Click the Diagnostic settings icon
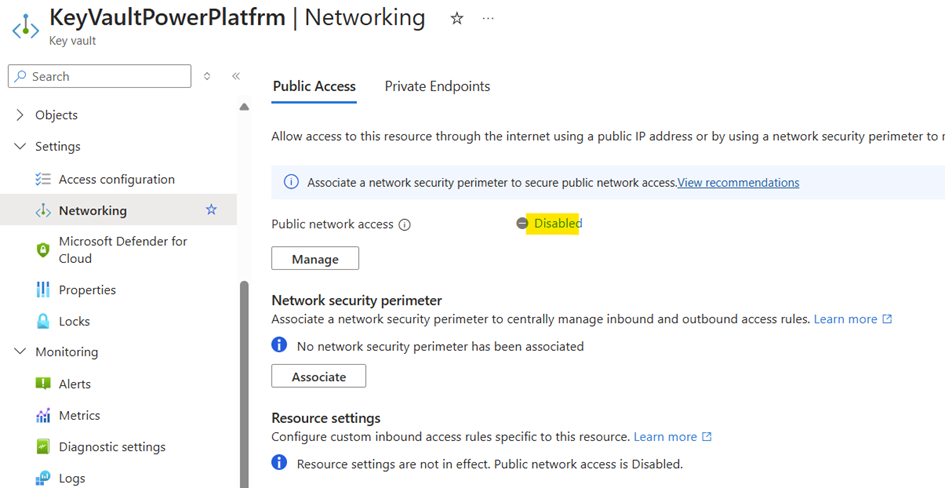The width and height of the screenshot is (945, 488). (x=43, y=447)
